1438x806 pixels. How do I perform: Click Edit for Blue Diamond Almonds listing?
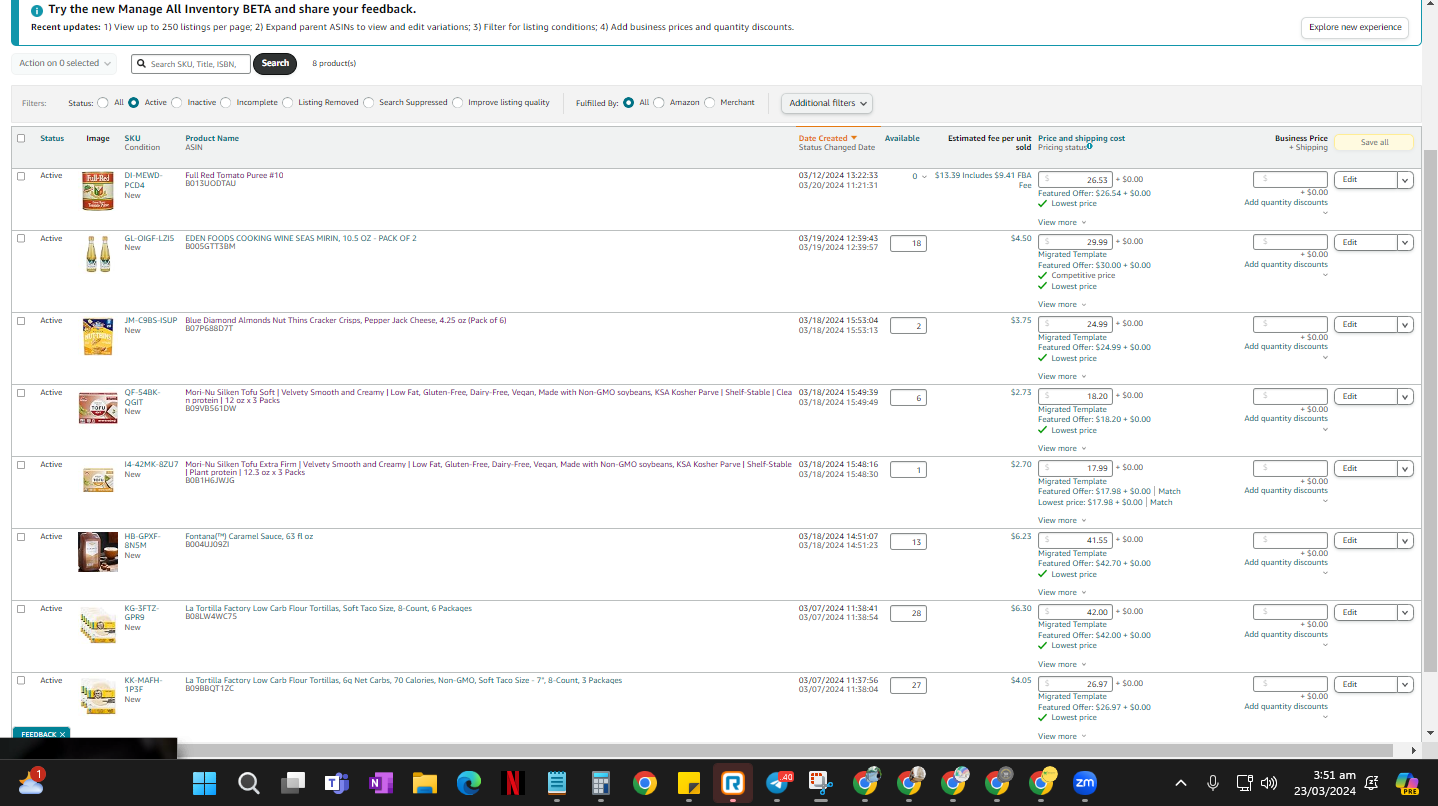tap(1365, 324)
